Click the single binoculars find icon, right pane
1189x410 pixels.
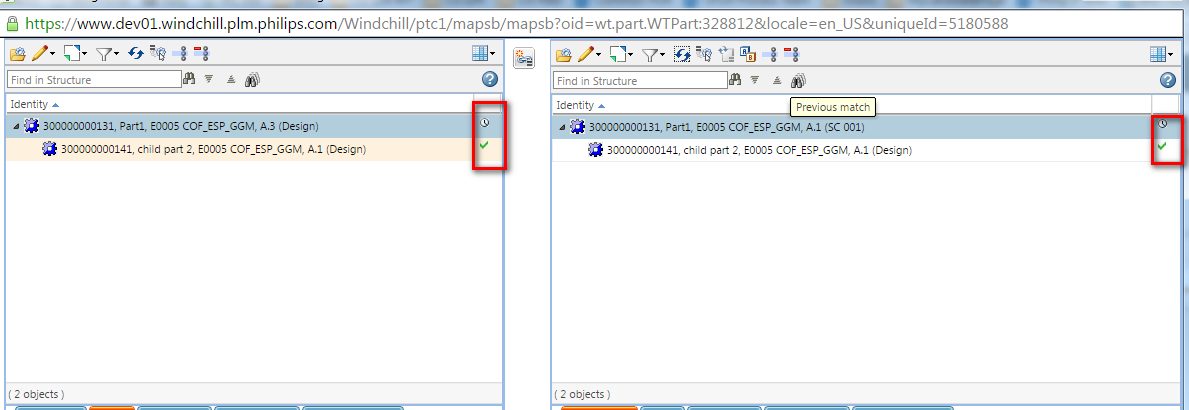pyautogui.click(x=735, y=79)
